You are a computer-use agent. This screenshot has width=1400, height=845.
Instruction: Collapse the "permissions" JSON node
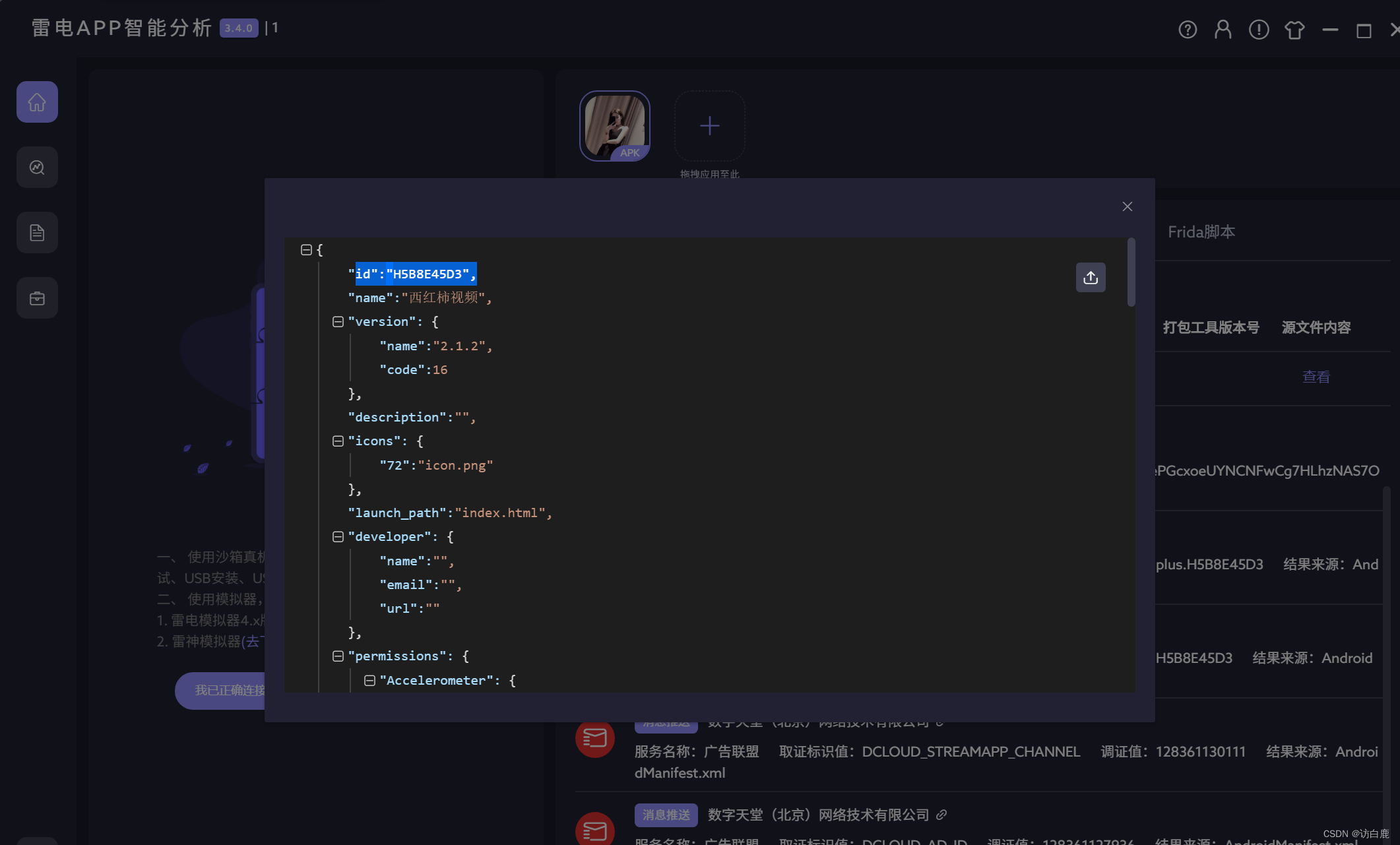[x=338, y=656]
